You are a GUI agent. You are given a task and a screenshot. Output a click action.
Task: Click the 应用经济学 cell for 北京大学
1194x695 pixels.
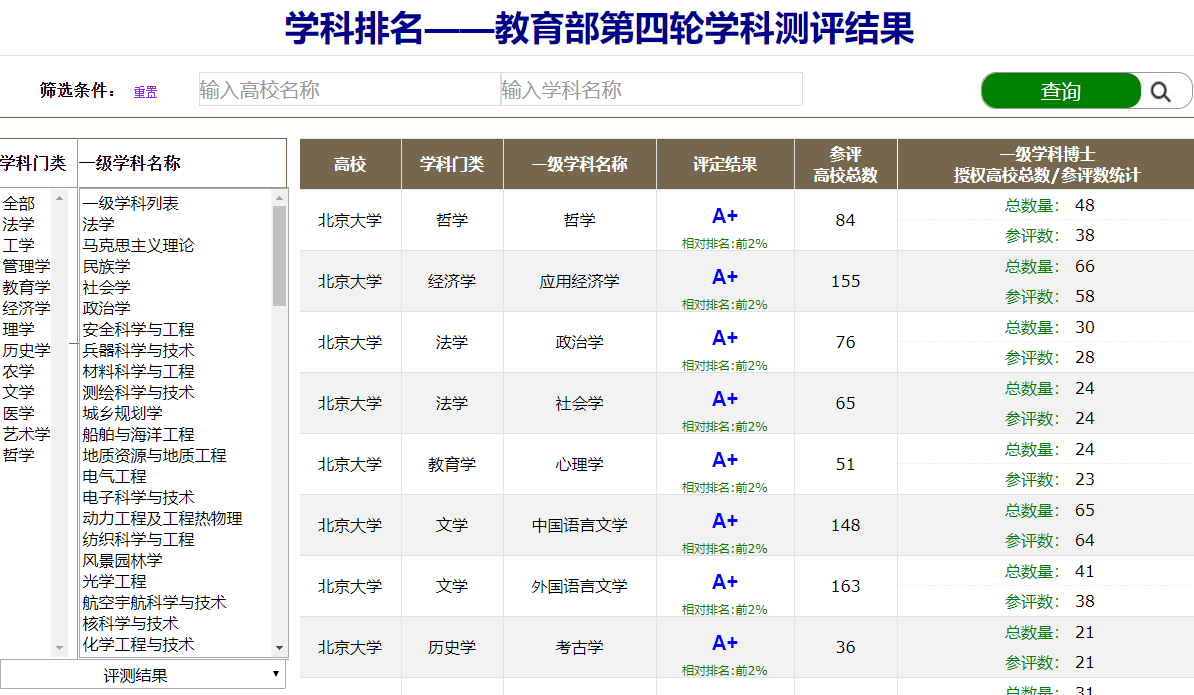click(579, 281)
